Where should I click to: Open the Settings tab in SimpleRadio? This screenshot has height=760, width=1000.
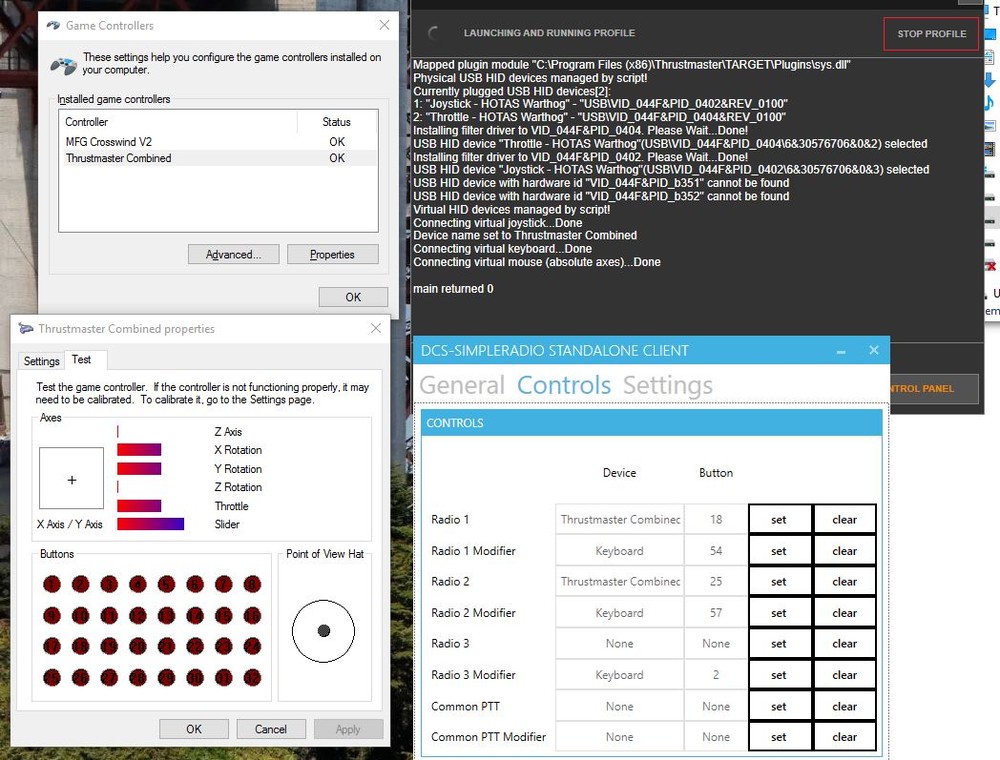click(x=668, y=385)
